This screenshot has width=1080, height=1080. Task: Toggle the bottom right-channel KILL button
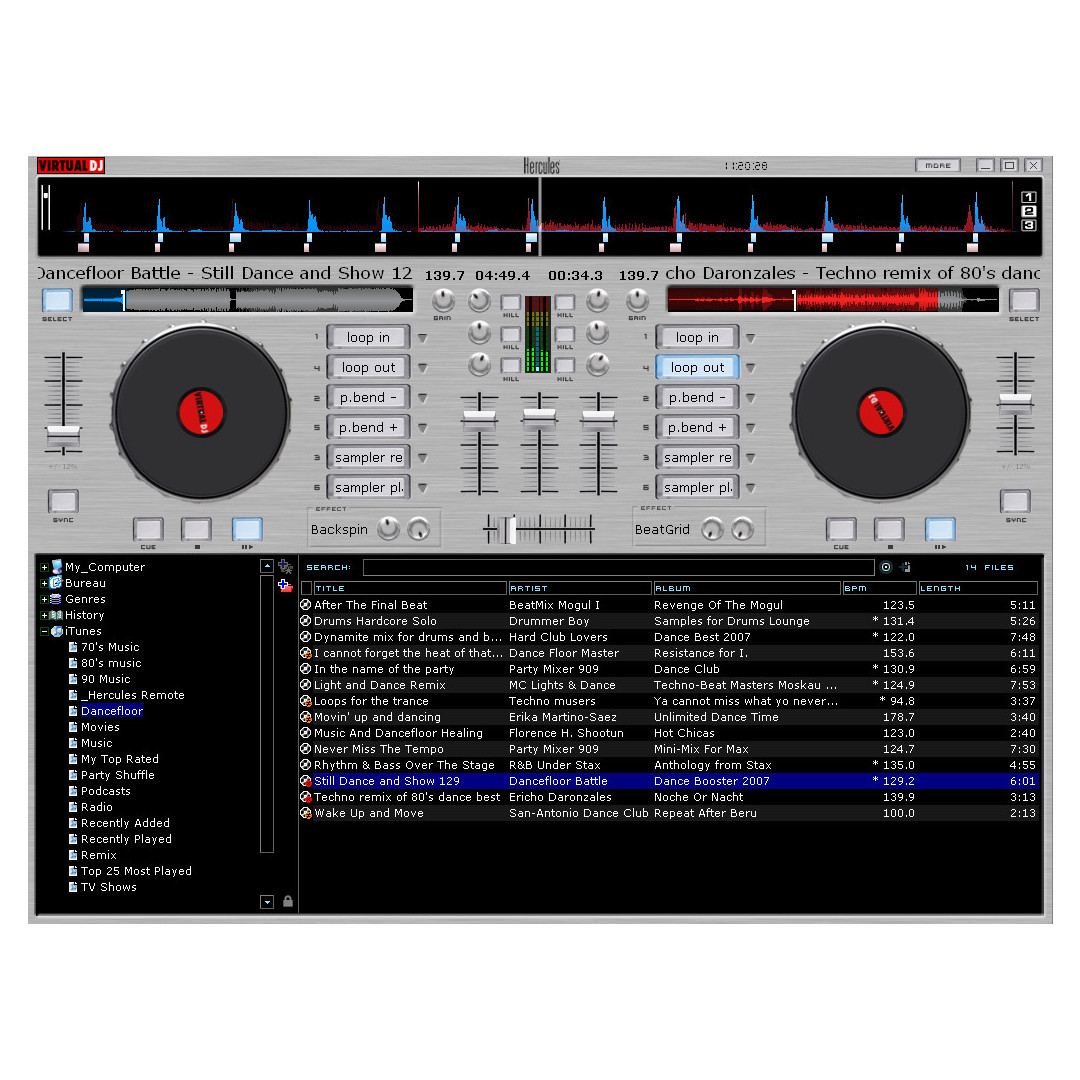565,366
